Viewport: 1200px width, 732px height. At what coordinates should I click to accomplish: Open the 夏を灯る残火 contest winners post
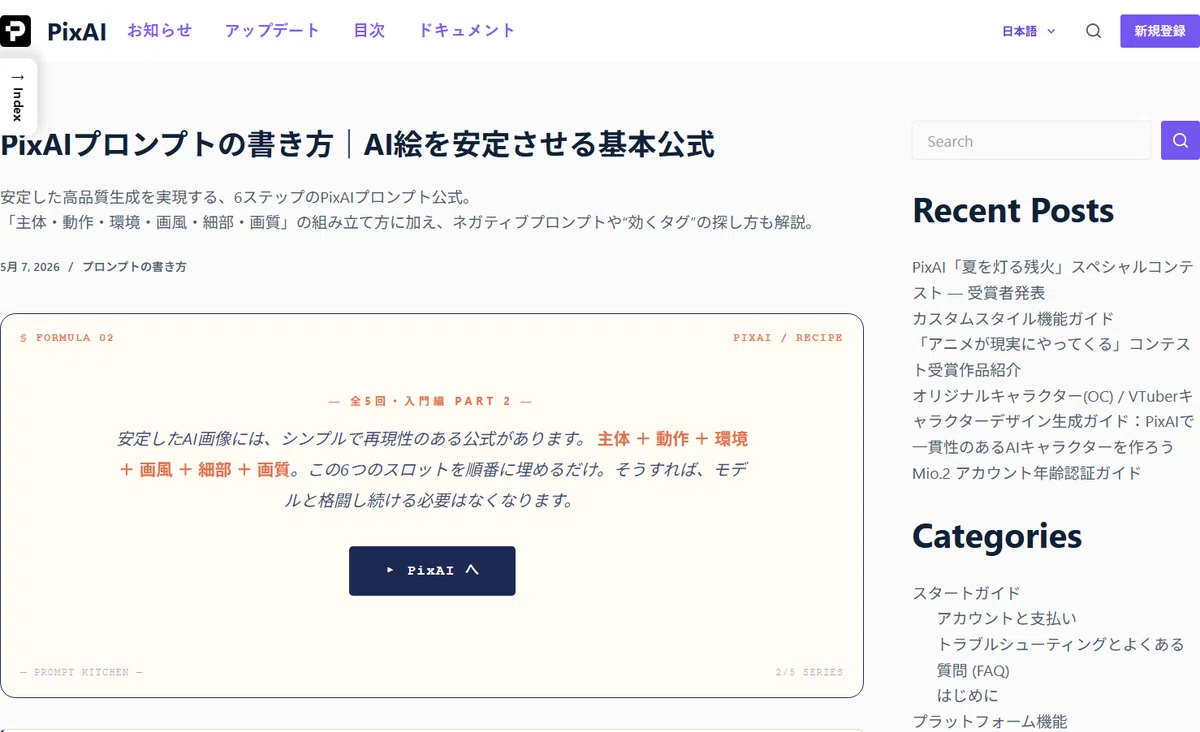click(1053, 280)
